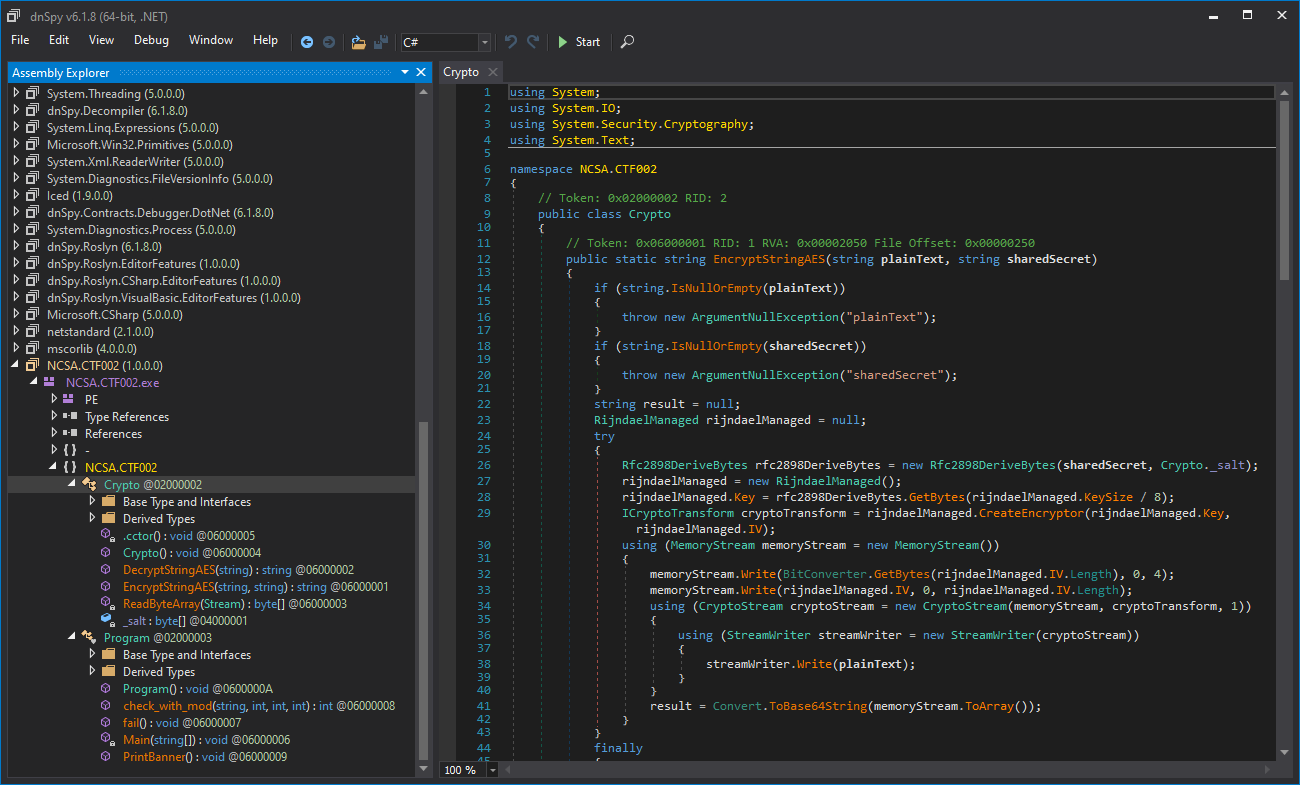This screenshot has width=1300, height=785.
Task: Open a file with the folder icon
Action: [x=358, y=42]
